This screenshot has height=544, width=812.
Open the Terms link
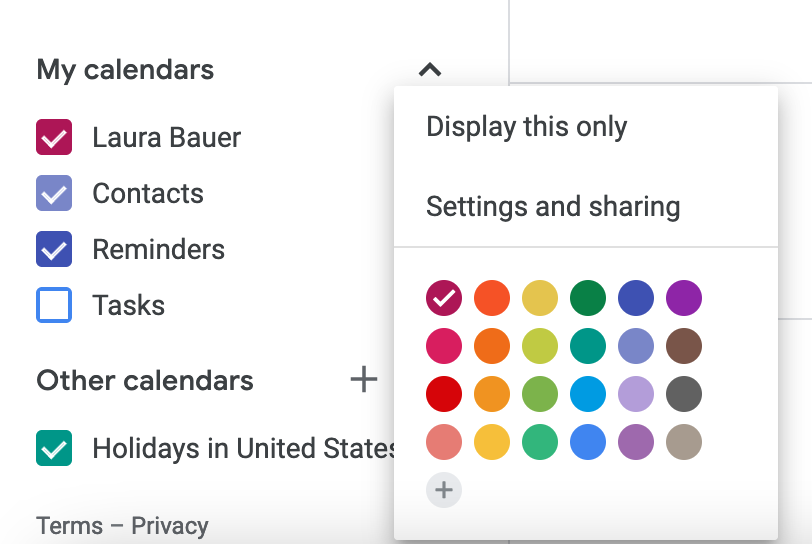[x=69, y=526]
